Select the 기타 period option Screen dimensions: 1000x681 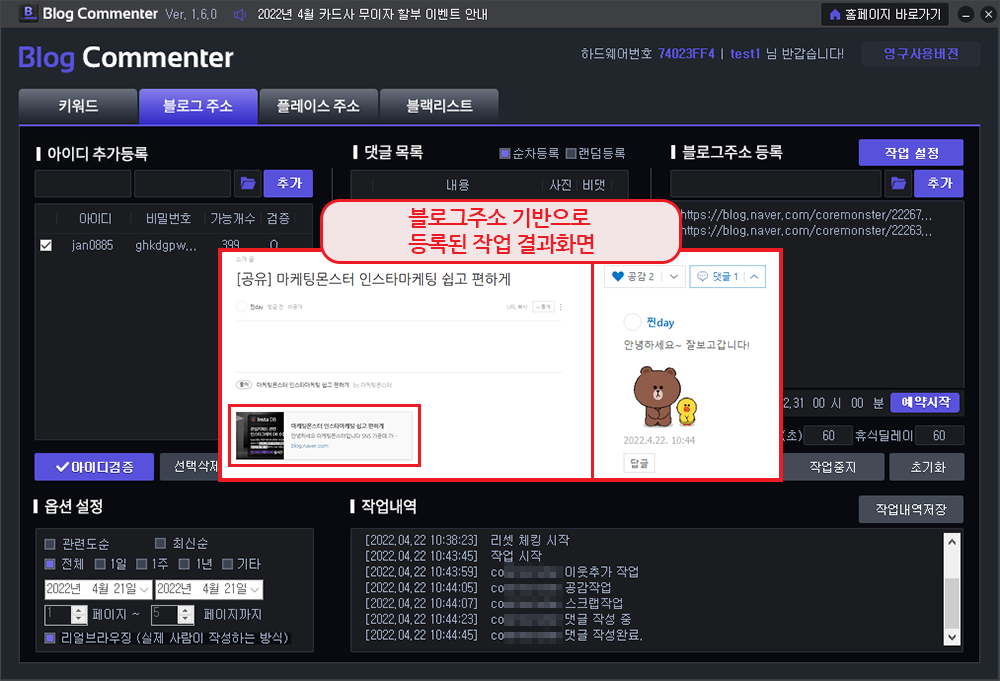coord(227,564)
